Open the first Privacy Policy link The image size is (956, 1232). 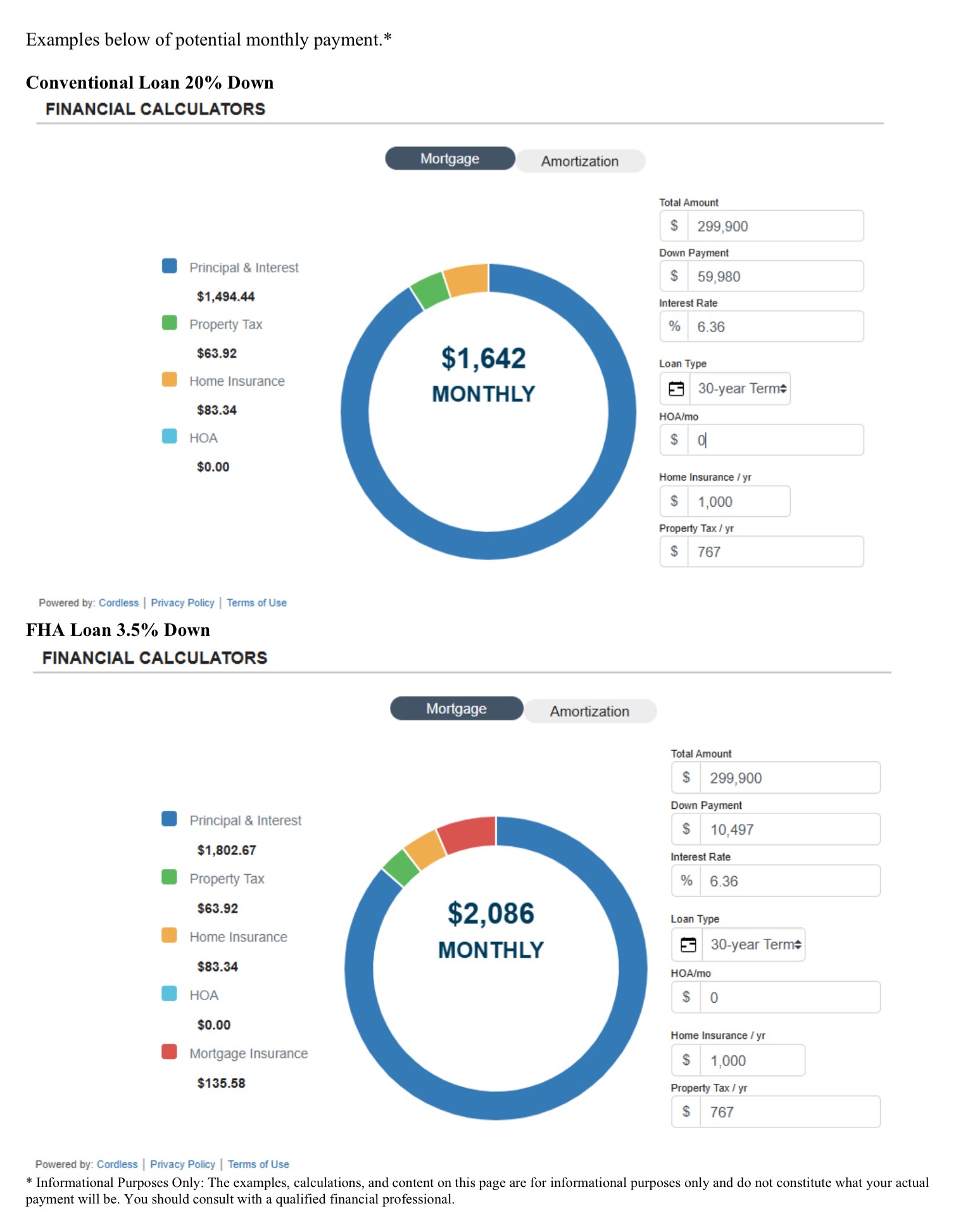click(182, 602)
